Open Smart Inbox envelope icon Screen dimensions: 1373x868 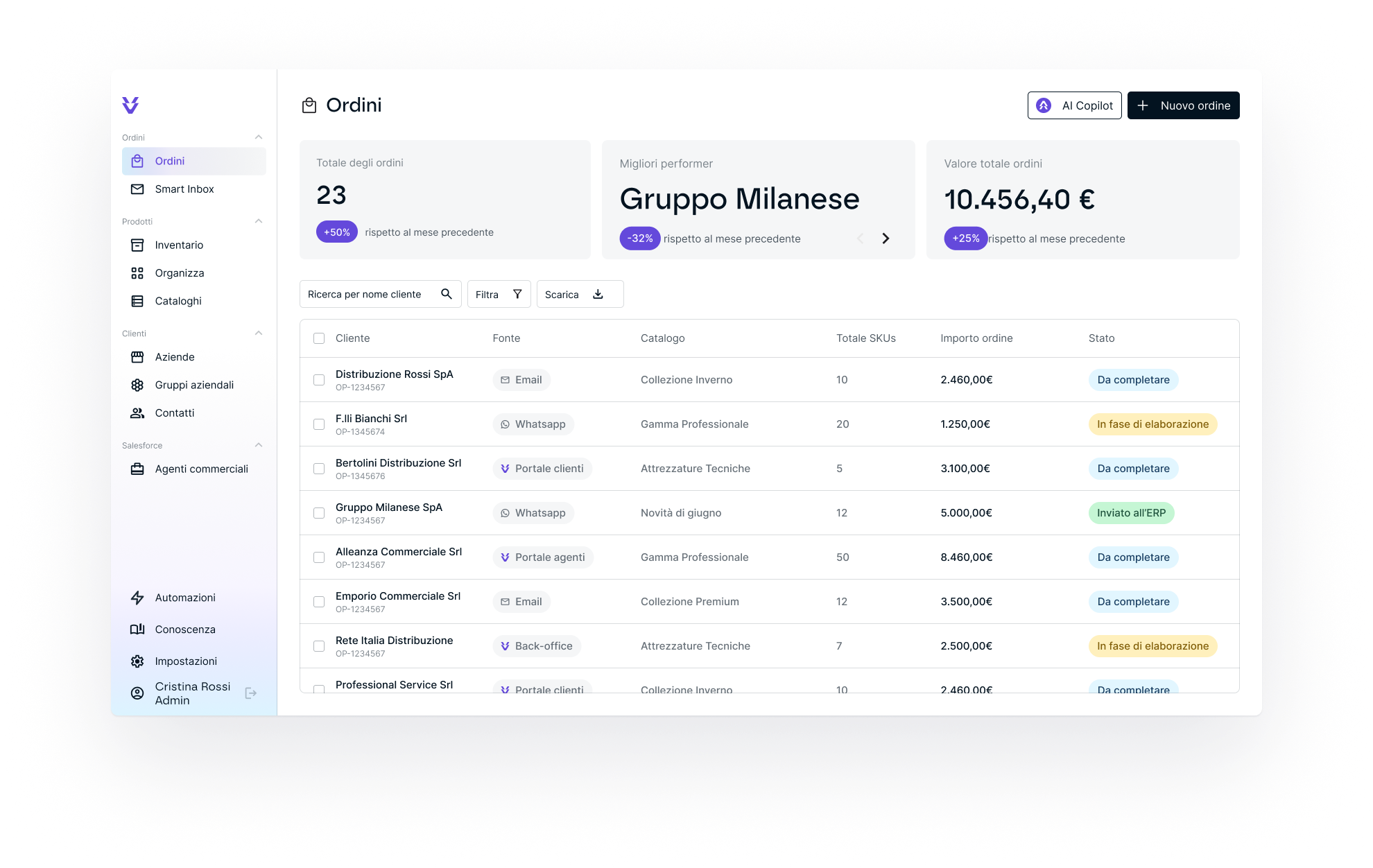pyautogui.click(x=137, y=189)
